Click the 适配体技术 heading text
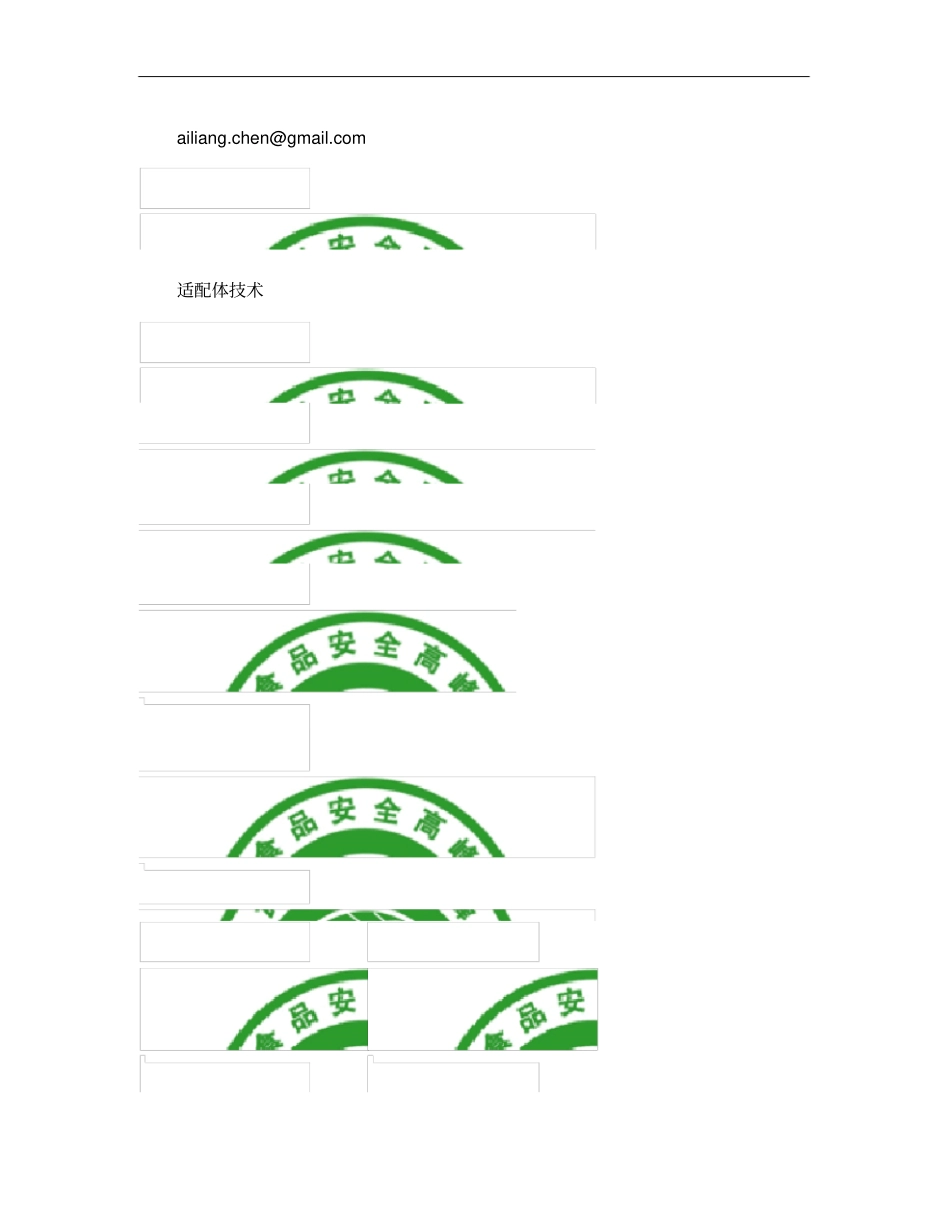This screenshot has width=950, height=1230. pyautogui.click(x=220, y=291)
